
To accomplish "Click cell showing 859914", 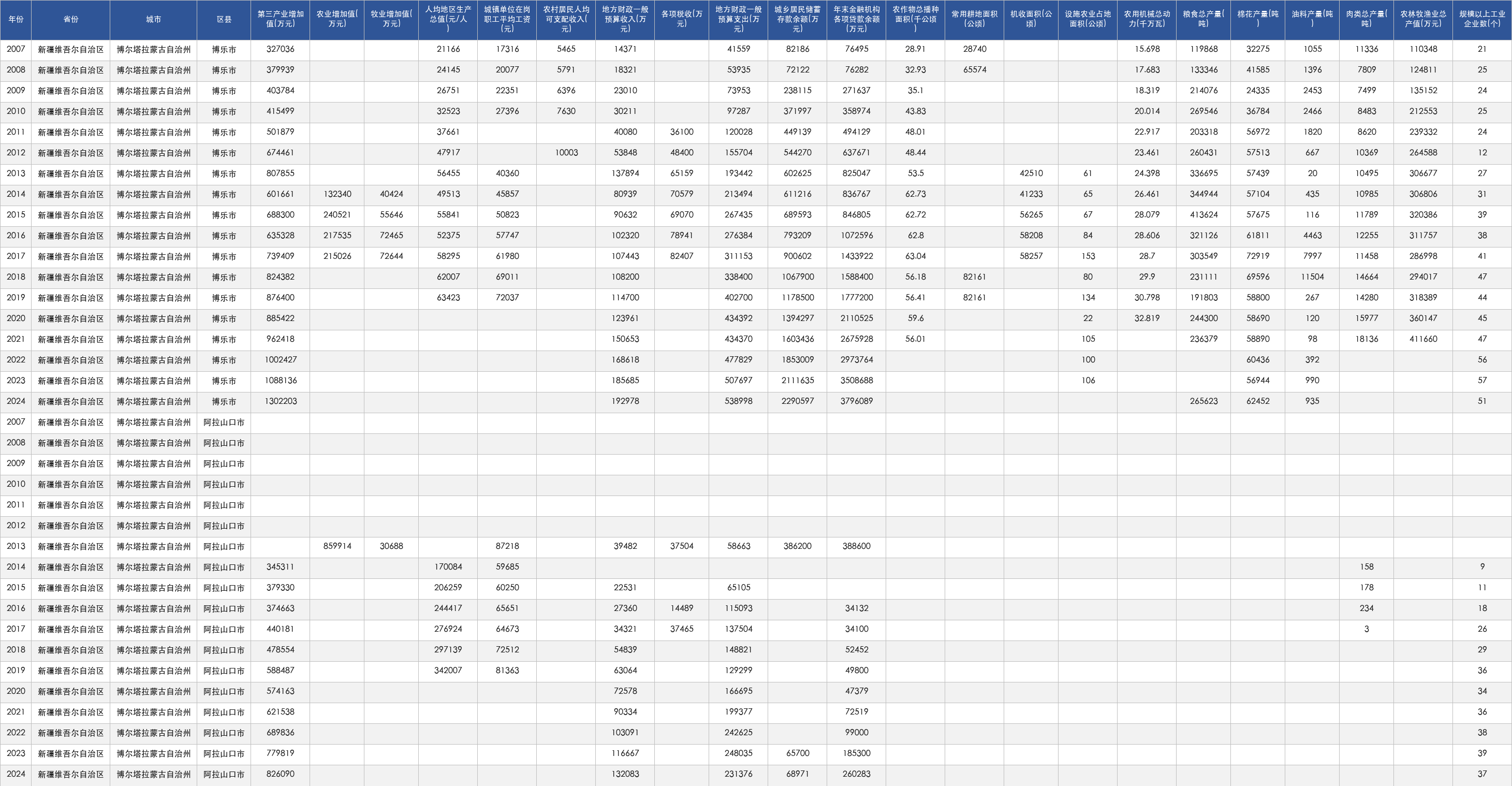I will [337, 546].
